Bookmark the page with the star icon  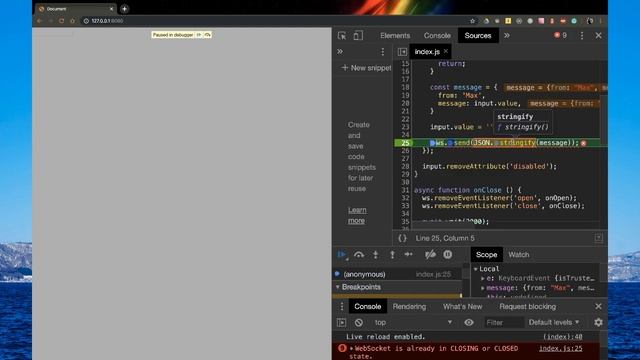pyautogui.click(x=472, y=21)
